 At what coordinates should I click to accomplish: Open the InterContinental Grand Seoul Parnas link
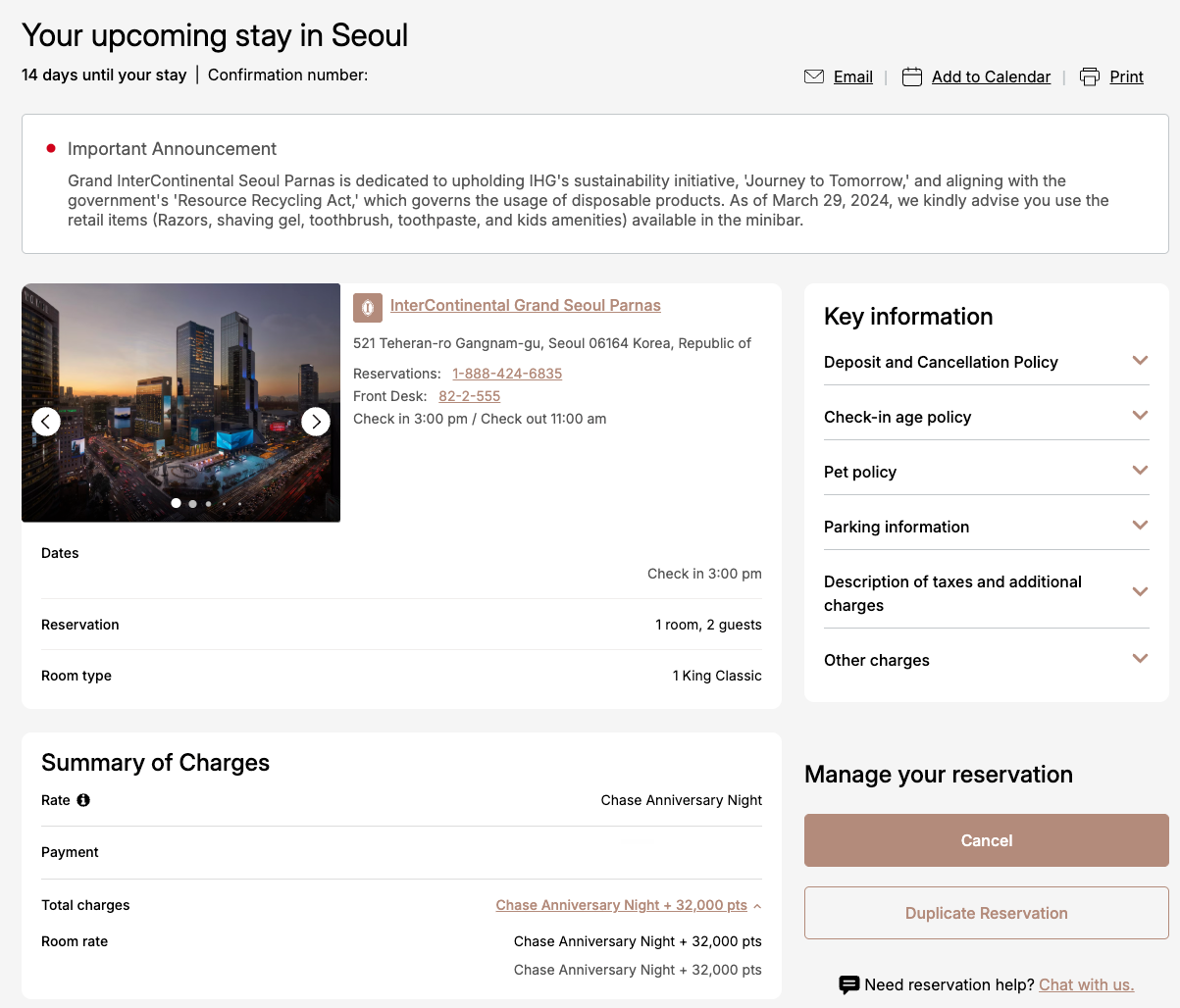525,305
